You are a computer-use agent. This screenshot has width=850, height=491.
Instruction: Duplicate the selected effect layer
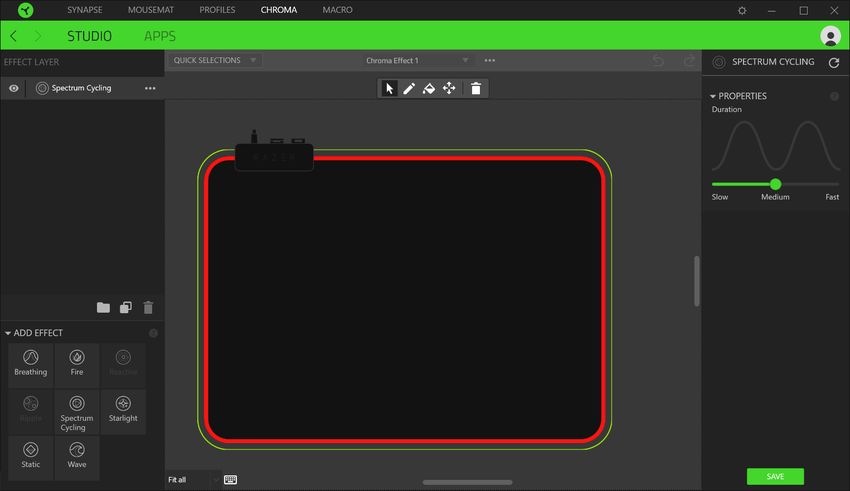tap(126, 308)
